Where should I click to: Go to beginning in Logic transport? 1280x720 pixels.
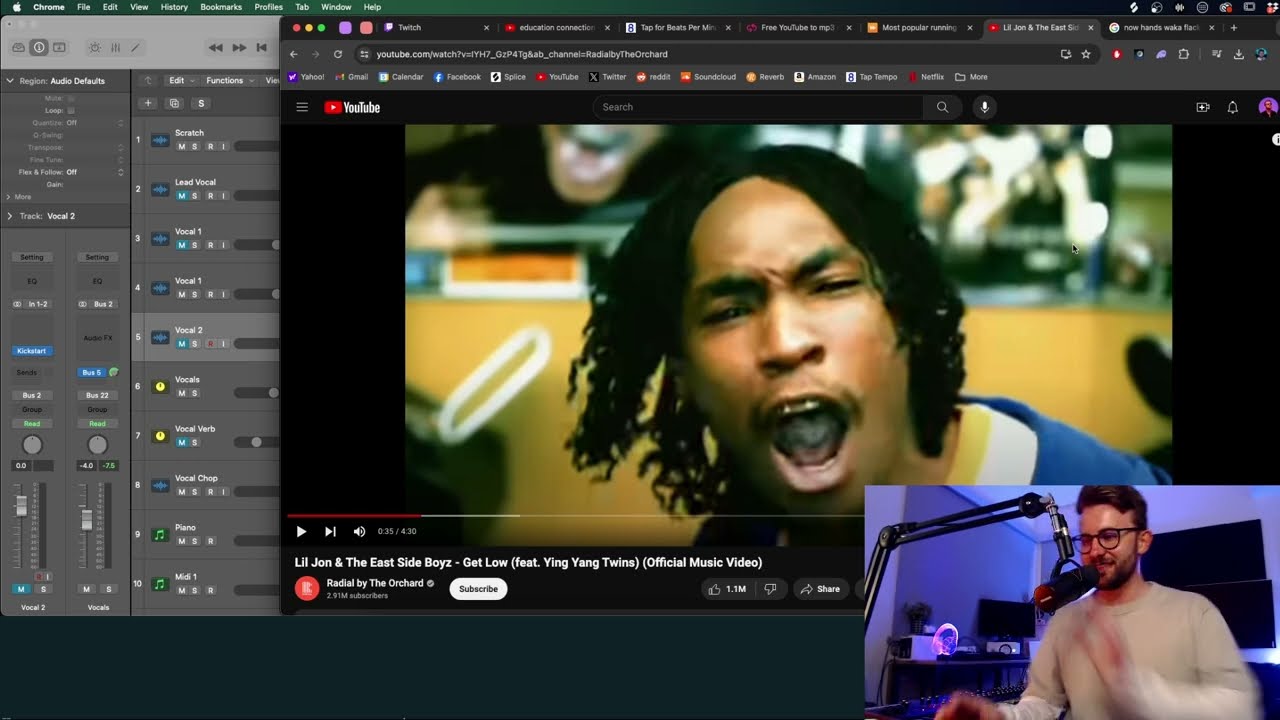[262, 47]
